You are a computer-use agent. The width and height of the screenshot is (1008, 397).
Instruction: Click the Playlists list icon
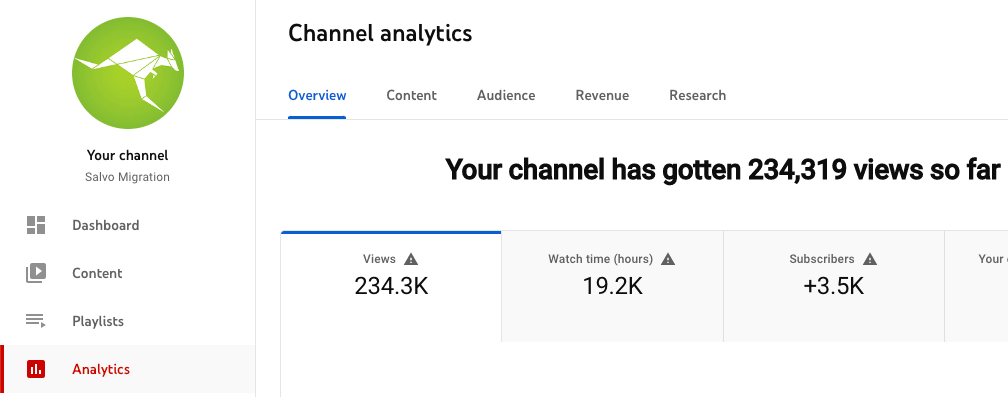36,321
